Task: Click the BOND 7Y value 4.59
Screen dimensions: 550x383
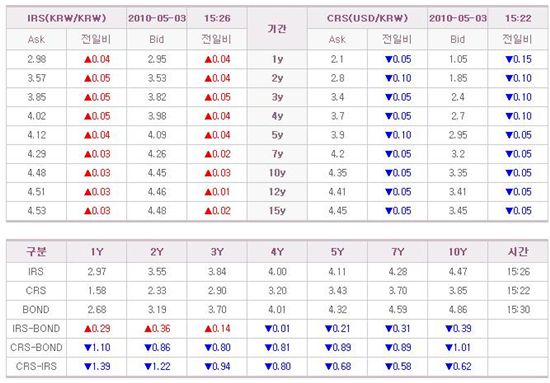Action: (398, 310)
